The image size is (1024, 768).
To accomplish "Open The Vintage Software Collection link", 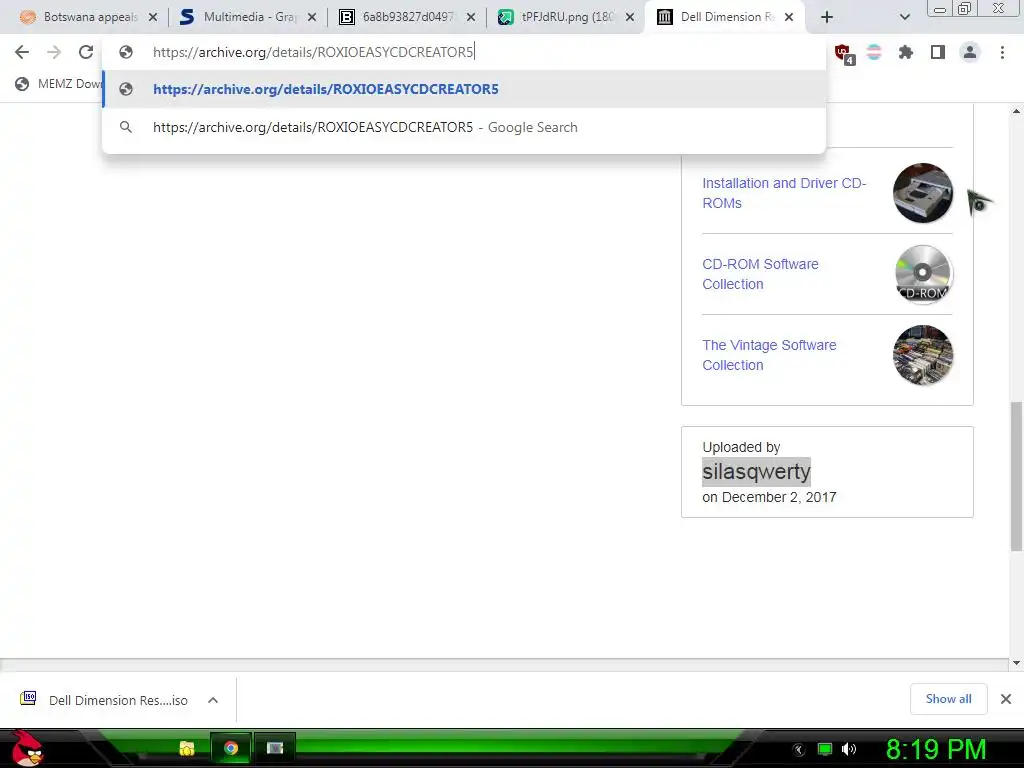I will [x=769, y=355].
